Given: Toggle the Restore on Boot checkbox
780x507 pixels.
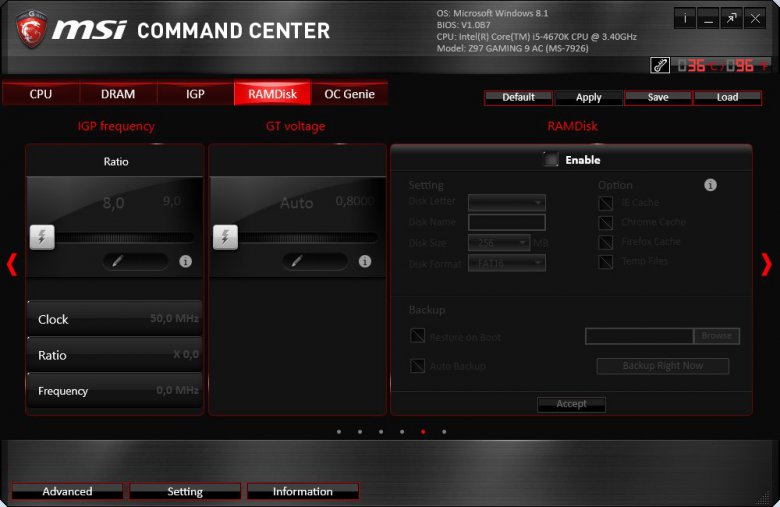Looking at the screenshot, I should (417, 336).
